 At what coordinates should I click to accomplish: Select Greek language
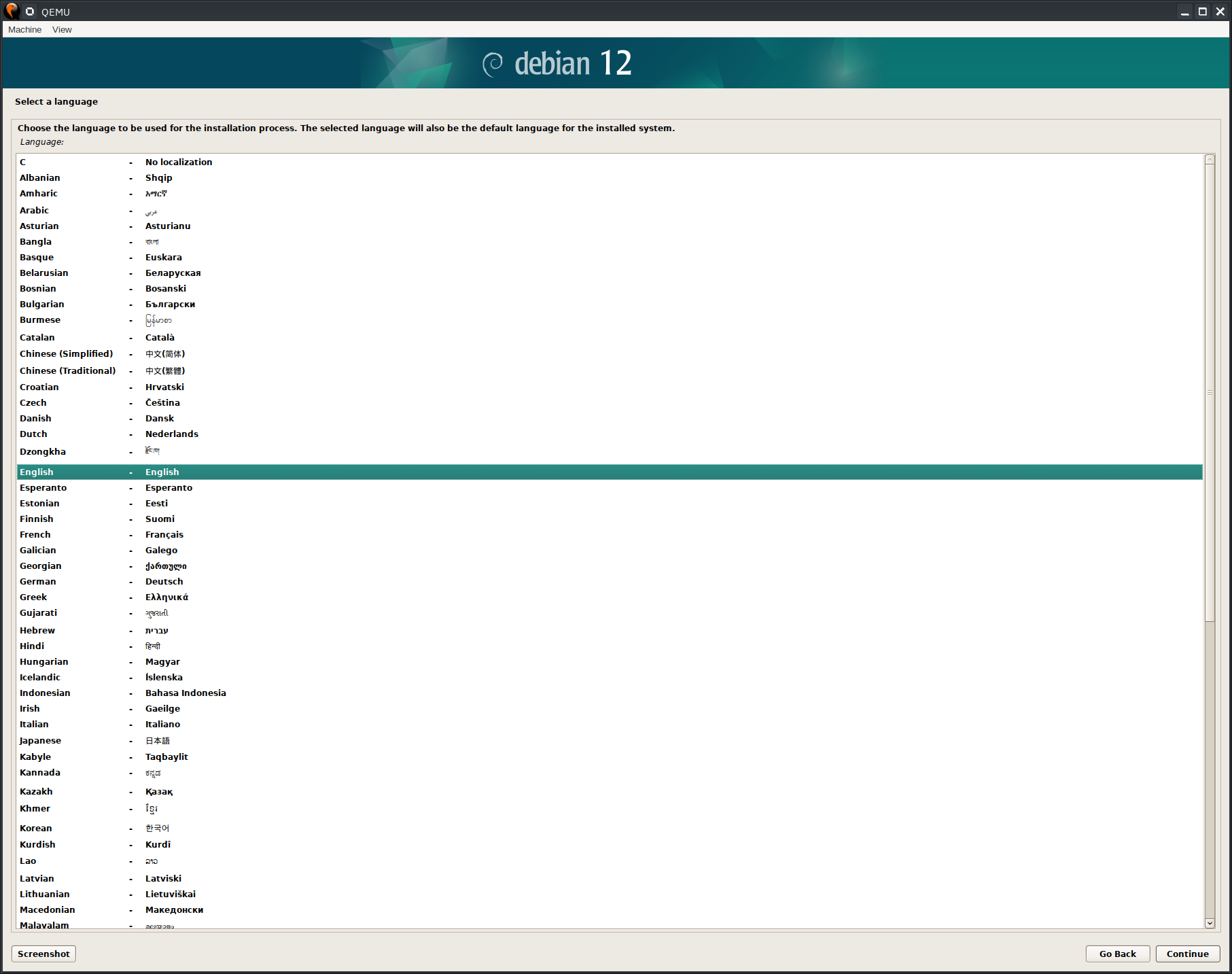point(610,597)
